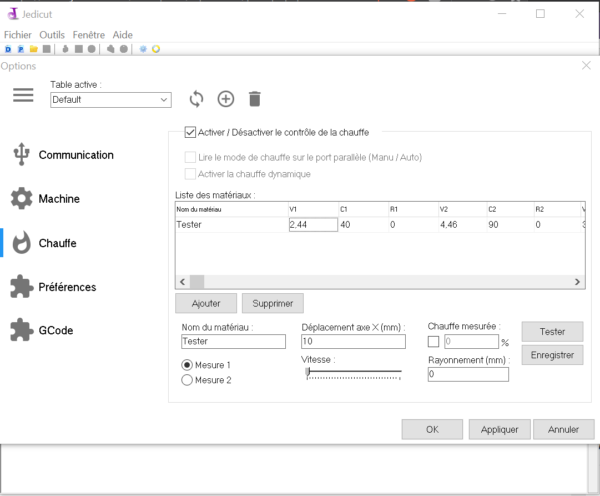Click the C2 column header
Image resolution: width=600 pixels, height=496 pixels.
[510, 209]
